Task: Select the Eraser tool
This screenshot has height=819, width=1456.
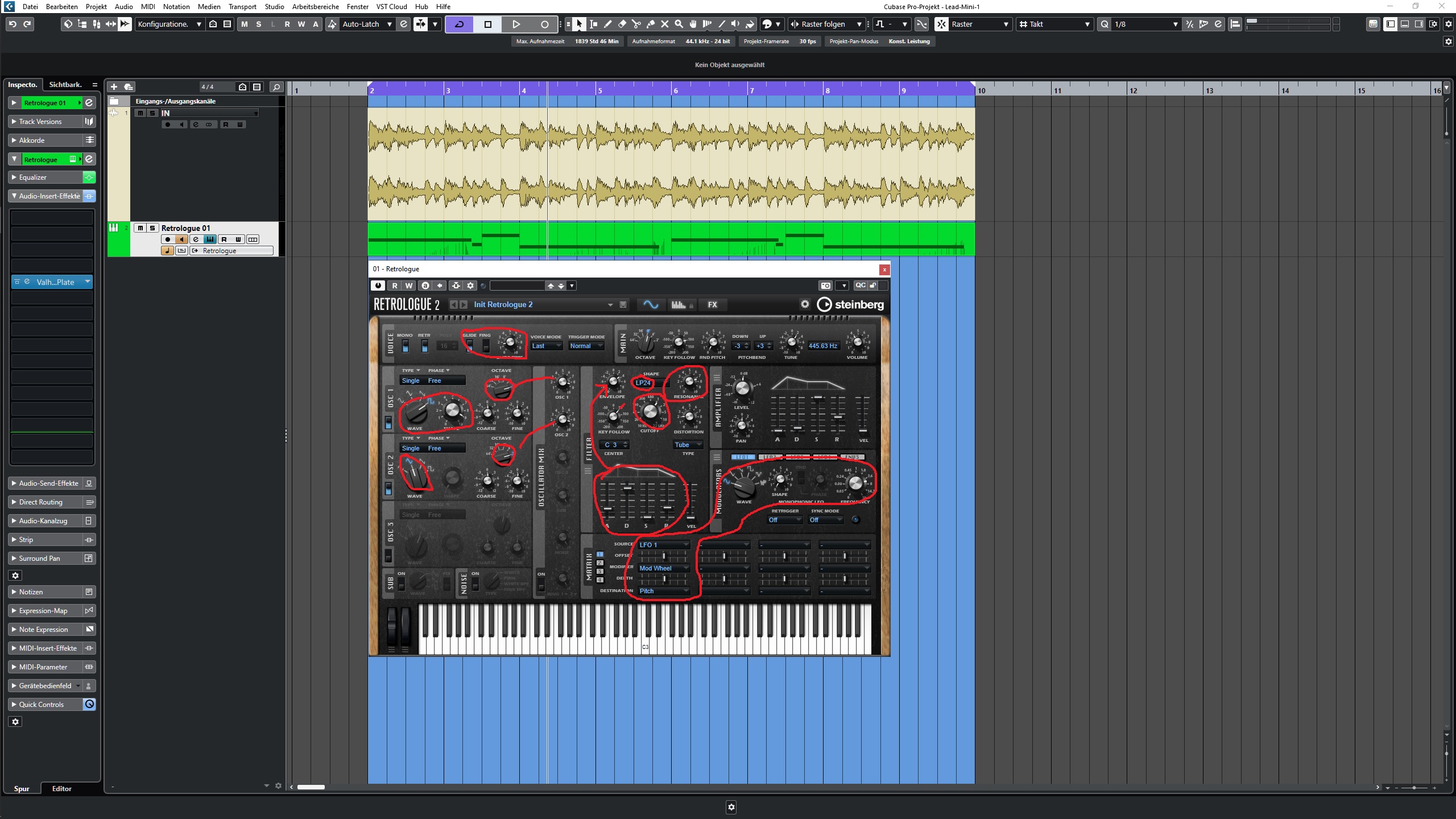Action: click(622, 24)
